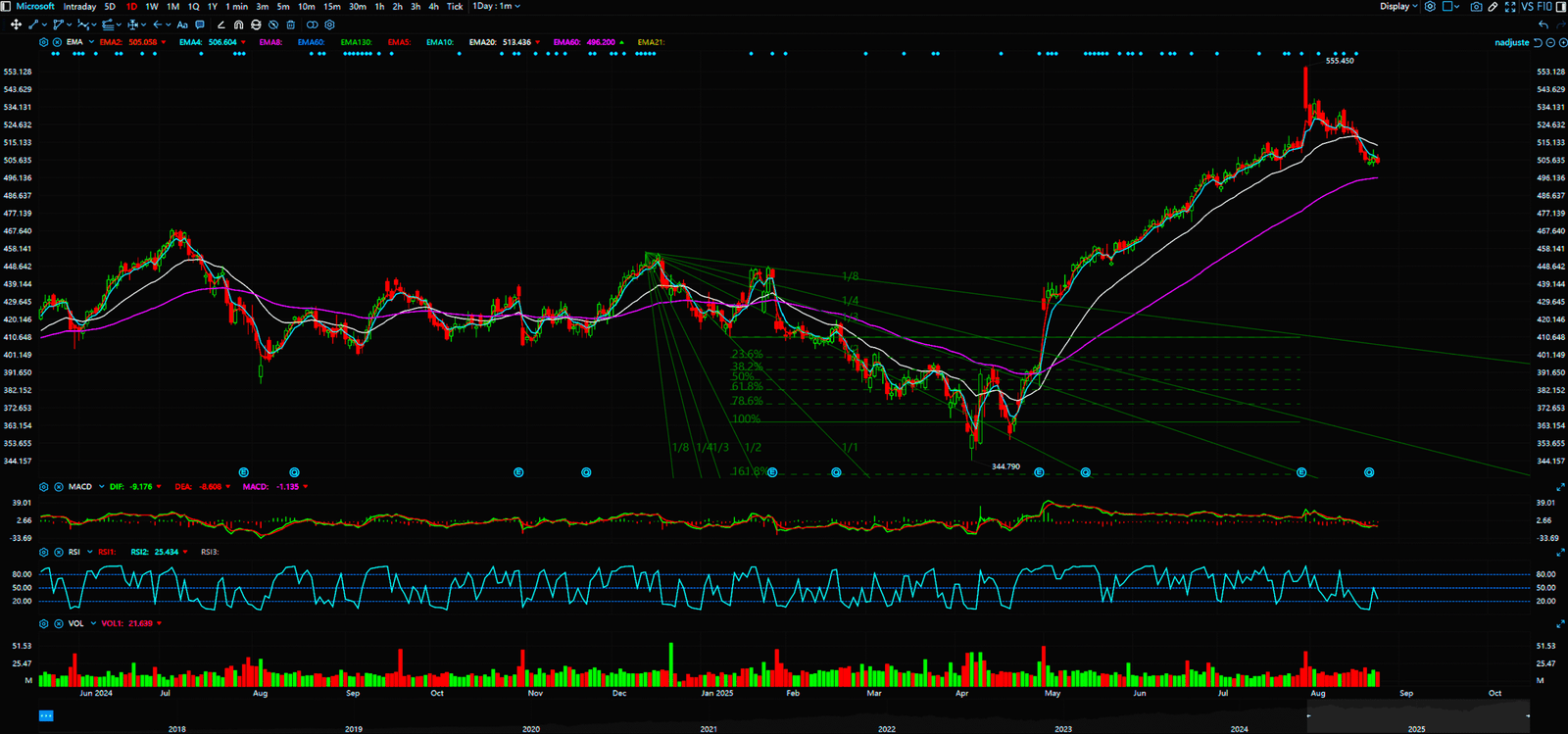The image size is (1568, 734).
Task: Take a chart screenshot with camera icon
Action: click(x=1476, y=7)
